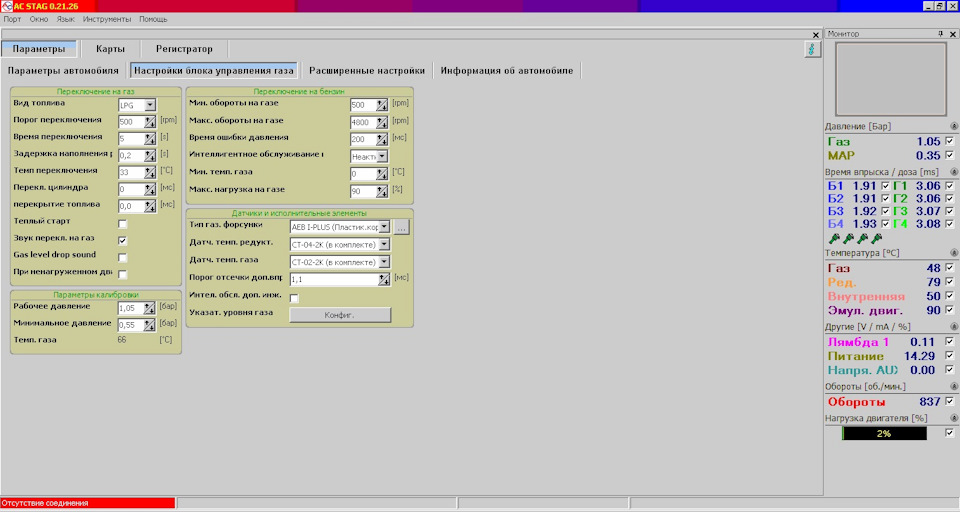The width and height of the screenshot is (960, 512).
Task: Open Расширенные настройки sub-tab
Action: point(367,70)
